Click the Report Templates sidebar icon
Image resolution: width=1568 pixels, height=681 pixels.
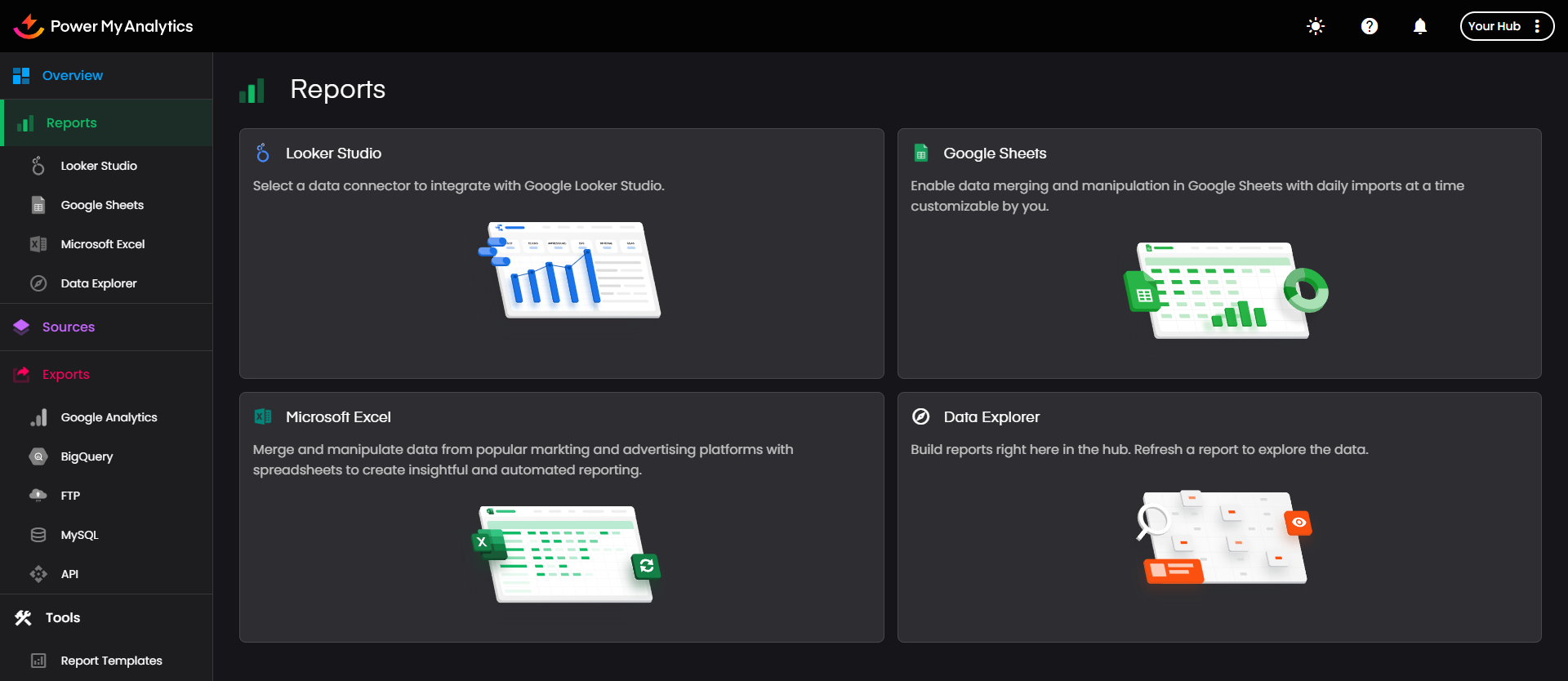coord(38,661)
